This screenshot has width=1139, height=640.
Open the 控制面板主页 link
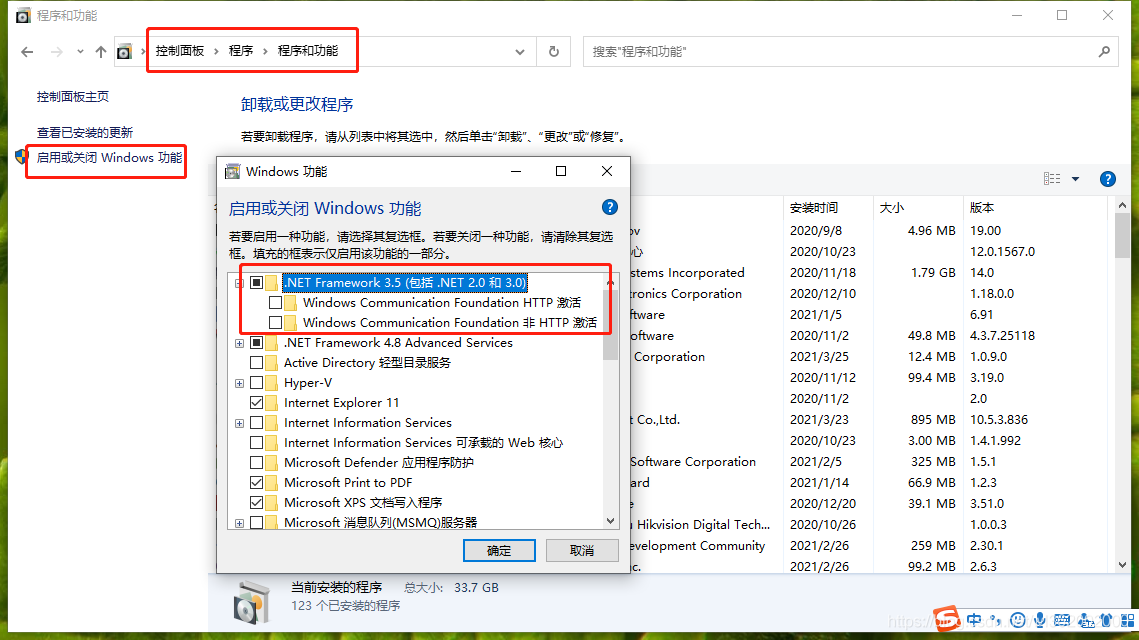[73, 97]
